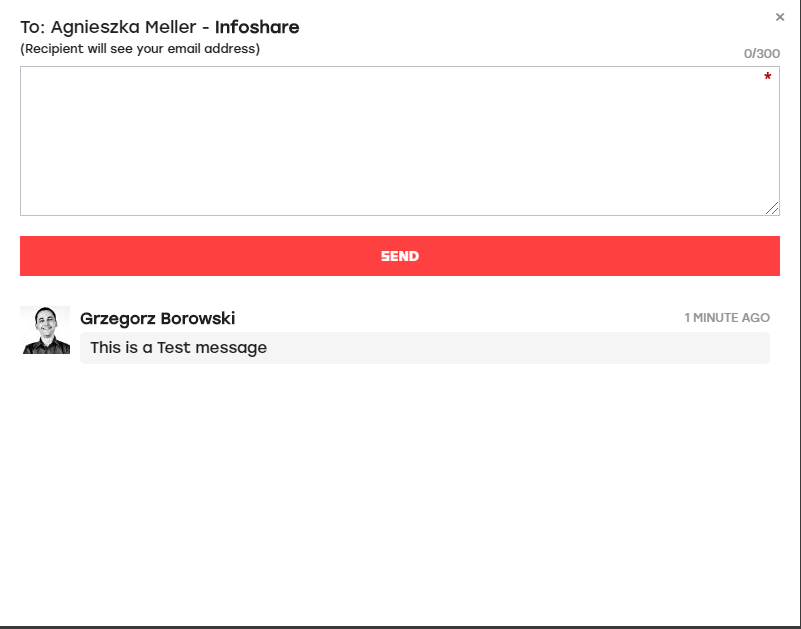Click the surname 'Borowski' above the message
Screen dimensions: 801x629
198,318
